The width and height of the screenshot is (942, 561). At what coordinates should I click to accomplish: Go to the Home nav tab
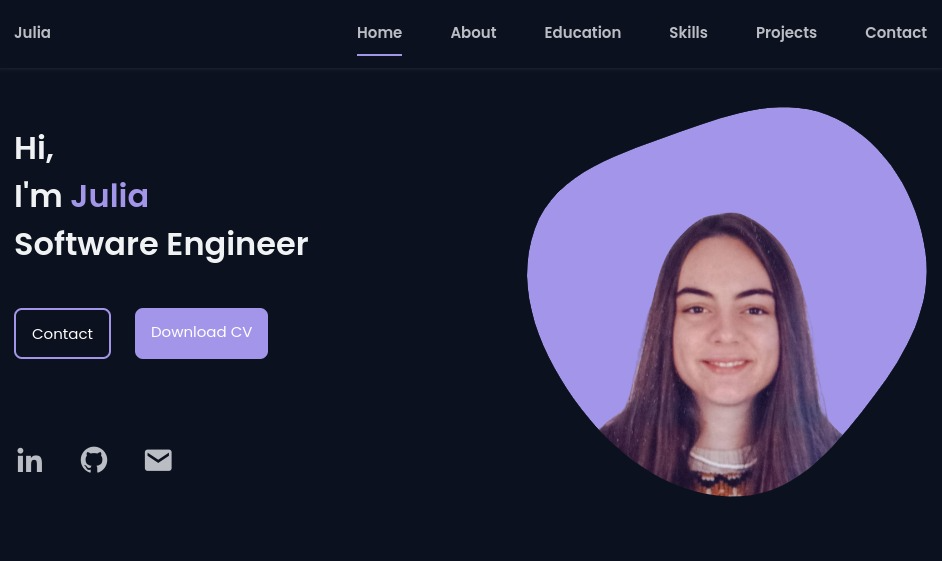379,32
